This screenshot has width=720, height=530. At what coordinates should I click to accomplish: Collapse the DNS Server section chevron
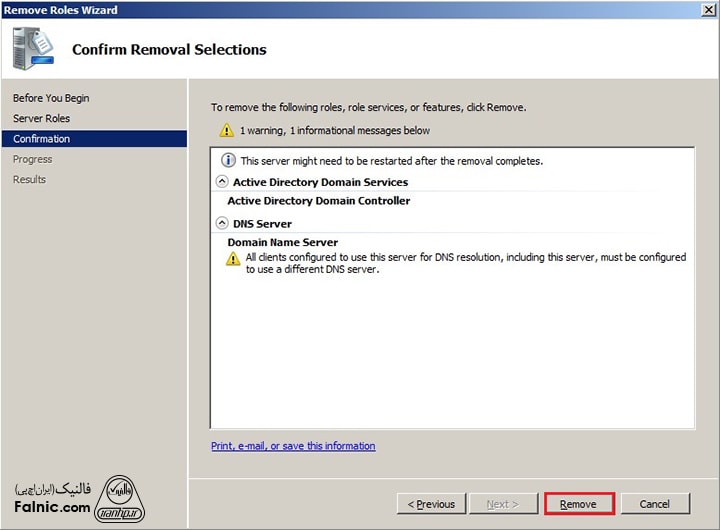click(222, 224)
